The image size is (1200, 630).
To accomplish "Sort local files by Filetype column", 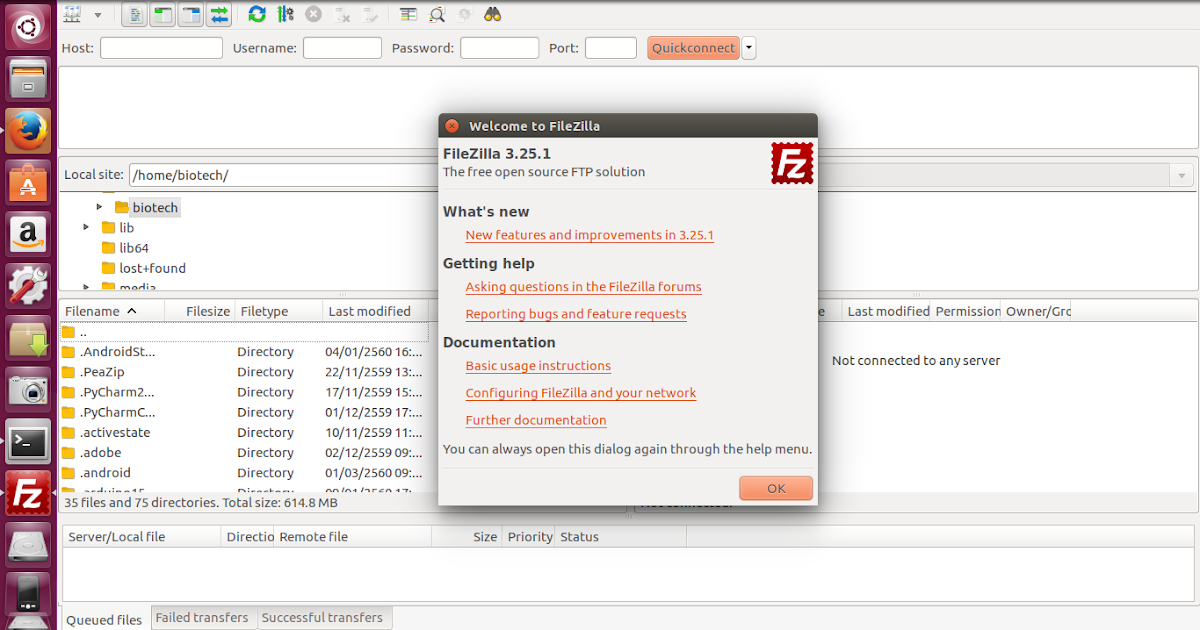I will click(x=280, y=311).
